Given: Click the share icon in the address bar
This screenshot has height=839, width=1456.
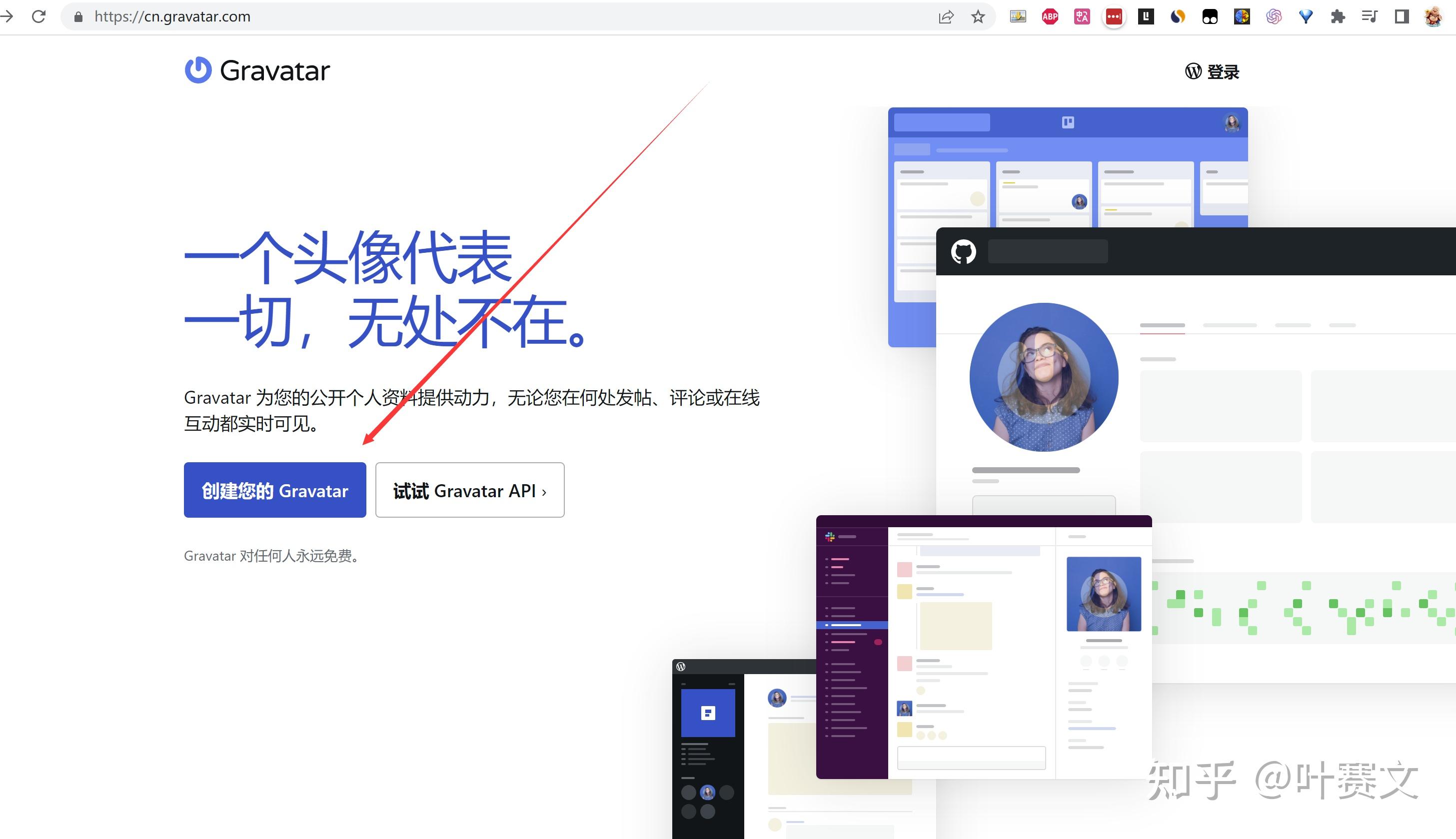Looking at the screenshot, I should (946, 16).
